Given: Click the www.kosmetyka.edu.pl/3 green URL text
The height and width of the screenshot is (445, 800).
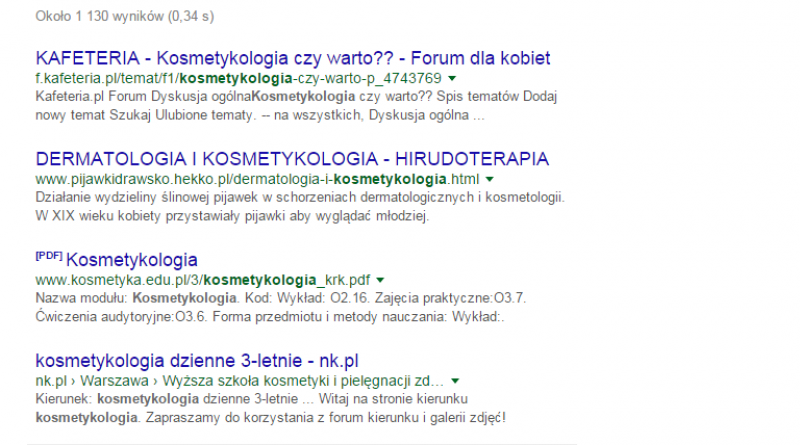Looking at the screenshot, I should [203, 280].
